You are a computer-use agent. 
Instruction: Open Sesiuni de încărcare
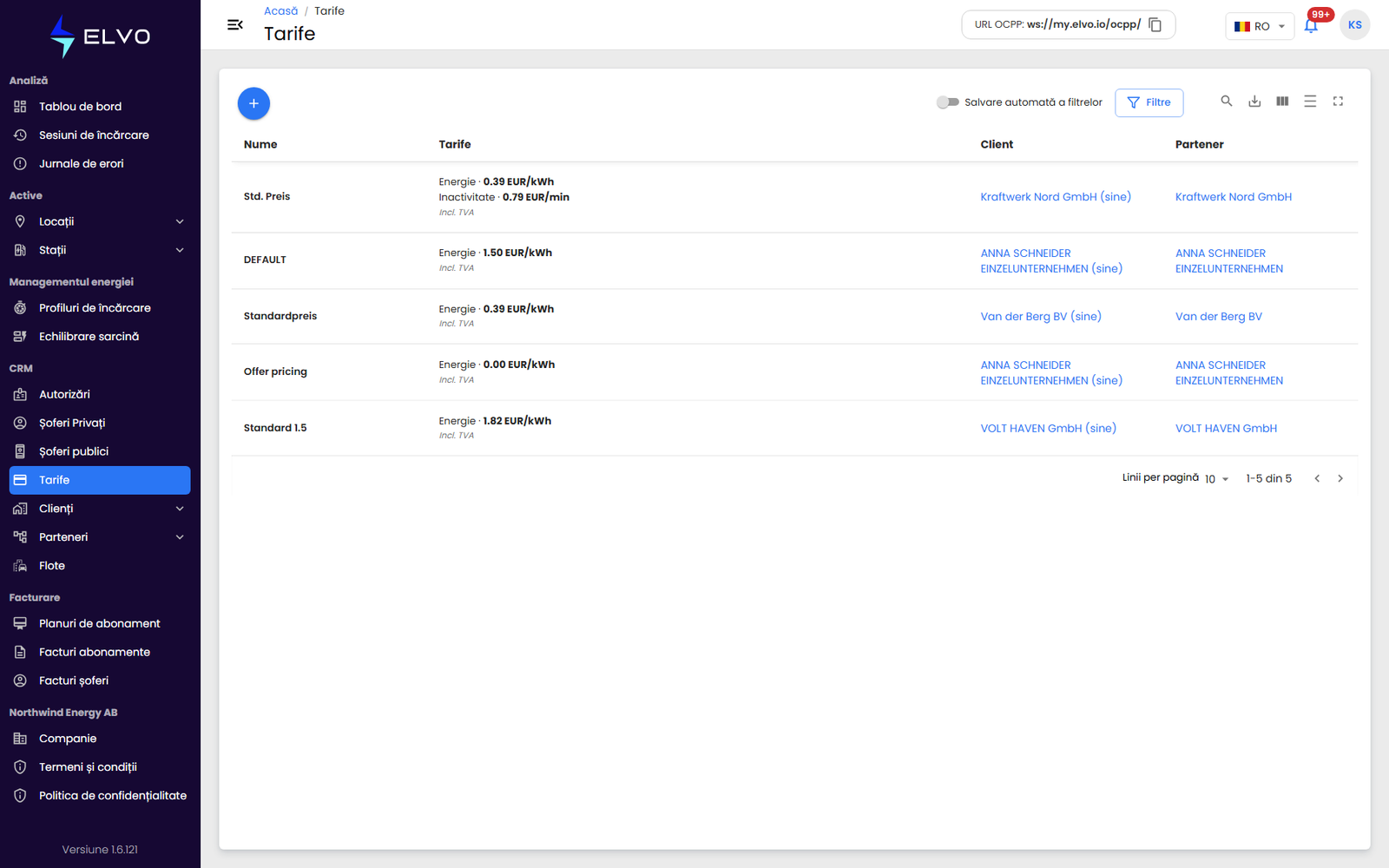(100, 135)
